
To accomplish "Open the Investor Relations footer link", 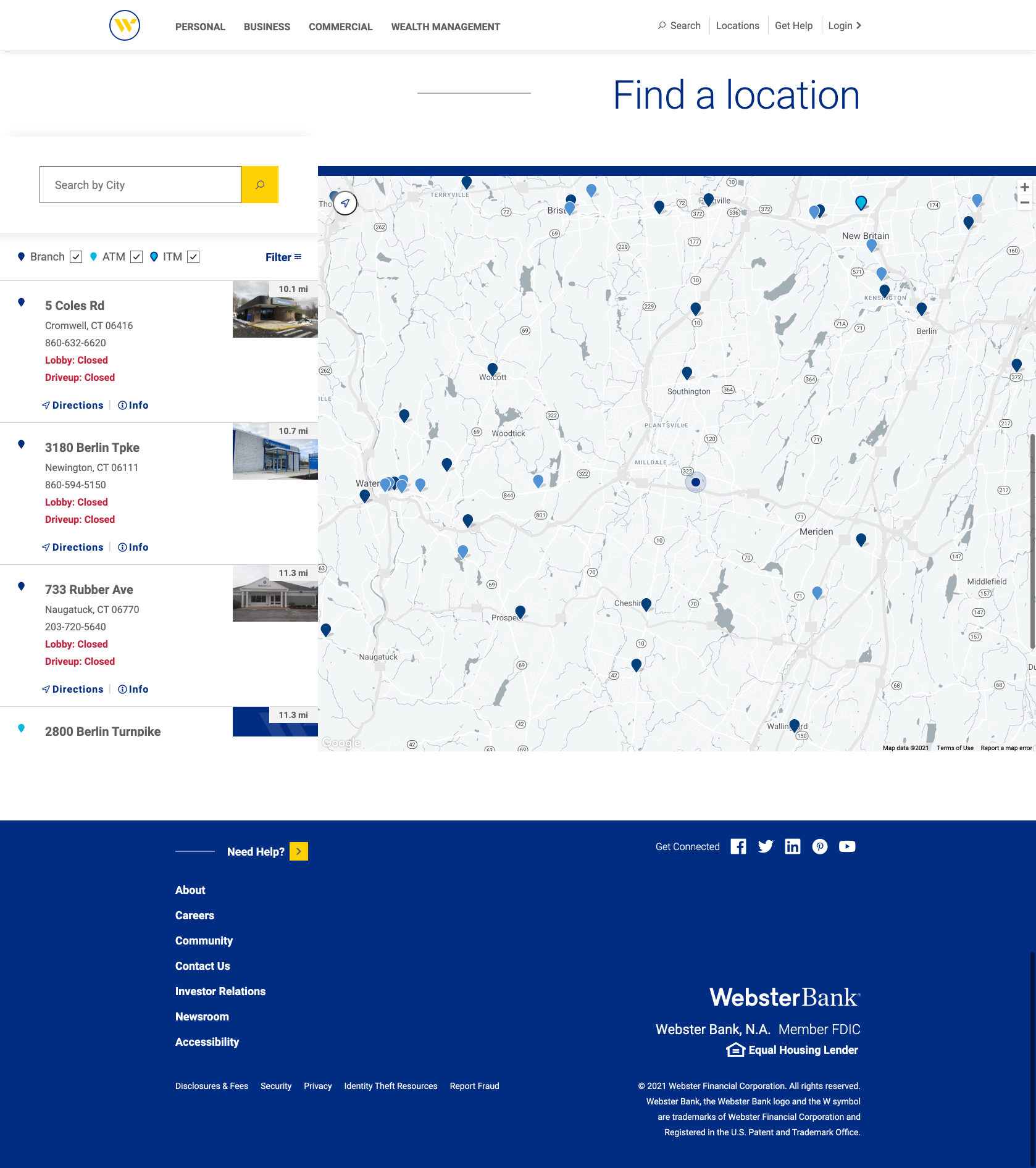I will click(220, 991).
